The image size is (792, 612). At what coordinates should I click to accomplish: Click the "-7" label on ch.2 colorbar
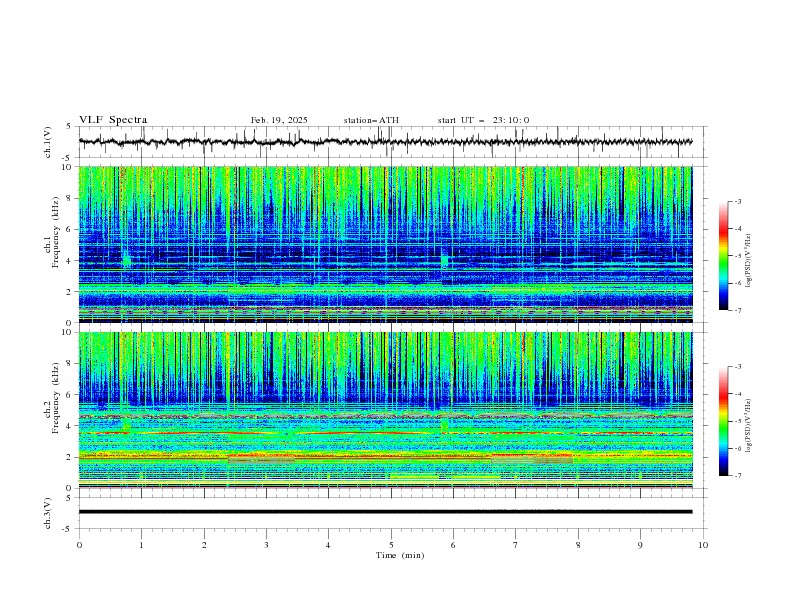tap(738, 476)
